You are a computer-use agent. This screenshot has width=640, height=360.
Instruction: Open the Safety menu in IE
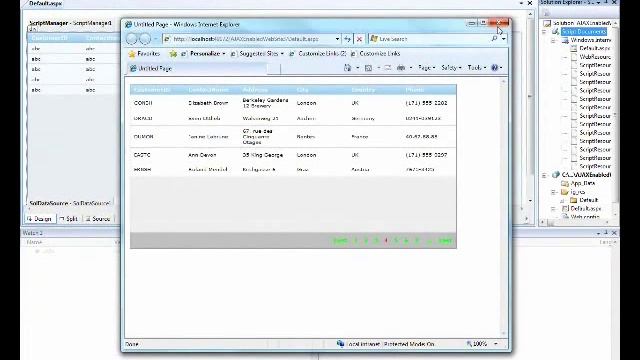tap(451, 68)
